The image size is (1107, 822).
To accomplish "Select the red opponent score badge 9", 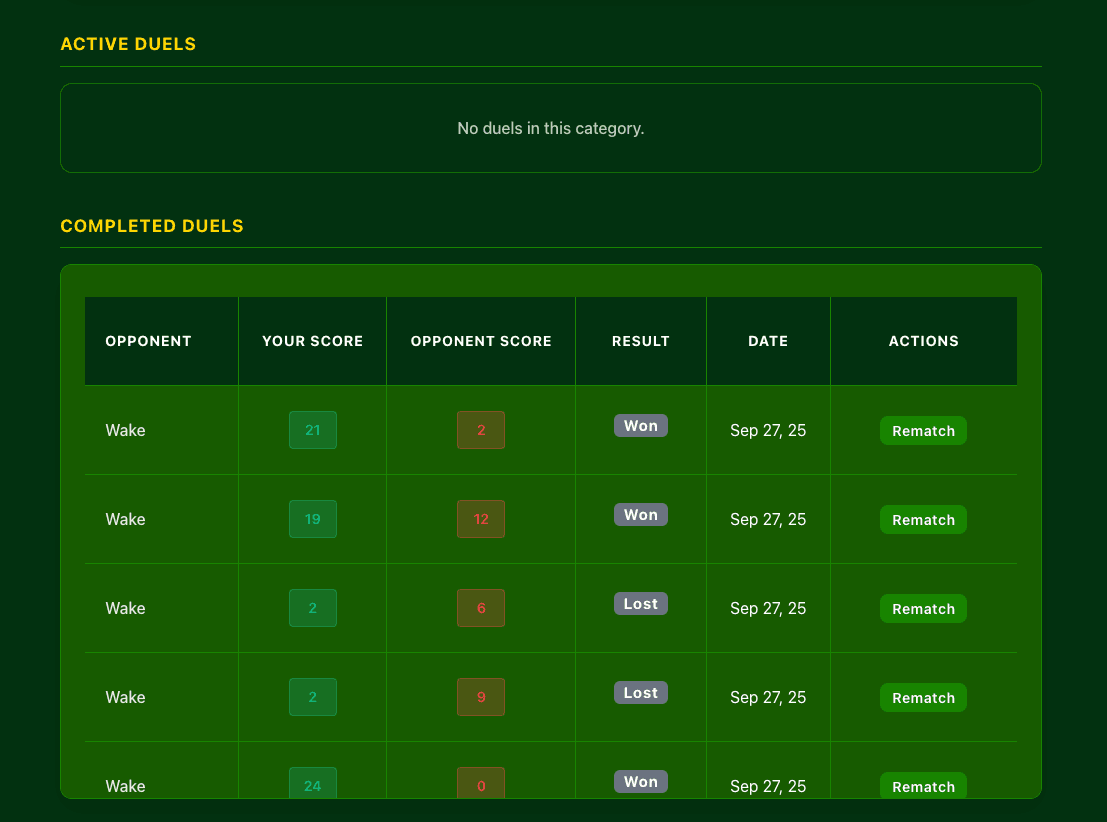I will [481, 697].
